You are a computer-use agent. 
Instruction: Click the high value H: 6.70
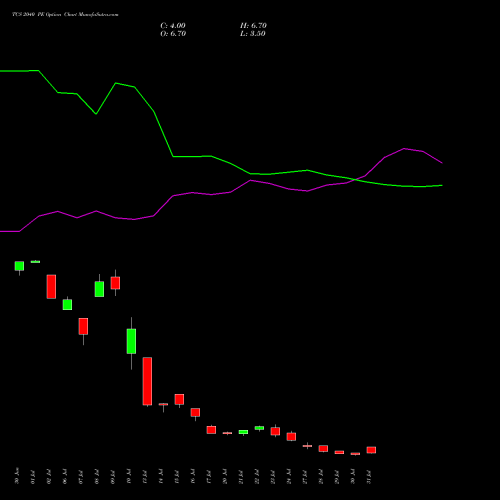pyautogui.click(x=253, y=25)
